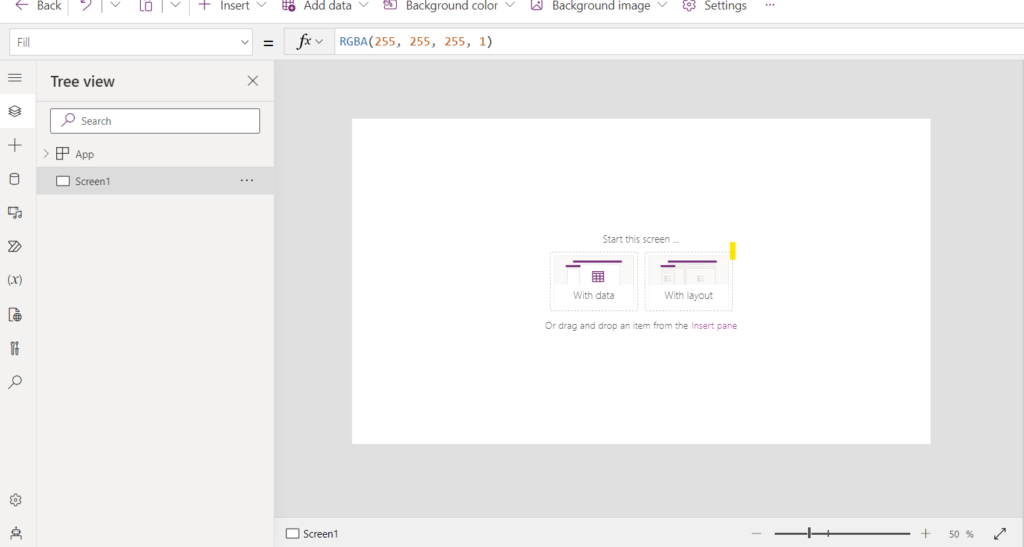Screen dimensions: 1024x547
Task: Open the Undo history dropdown arrow
Action: pos(115,6)
